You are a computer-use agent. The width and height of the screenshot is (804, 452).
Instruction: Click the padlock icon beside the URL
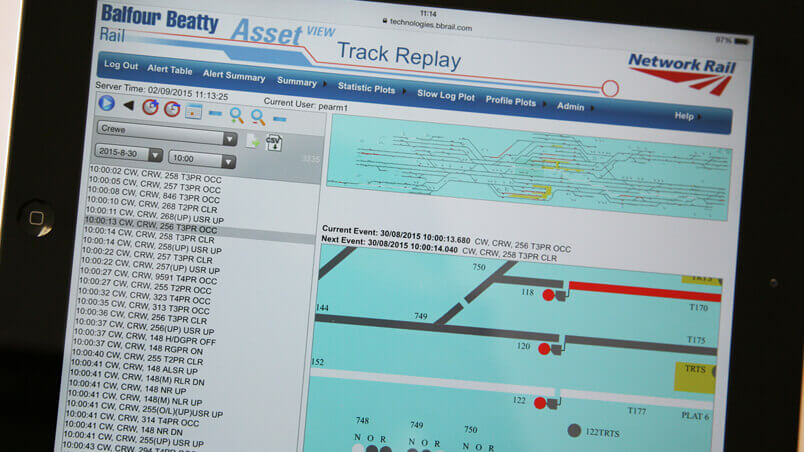[x=385, y=20]
